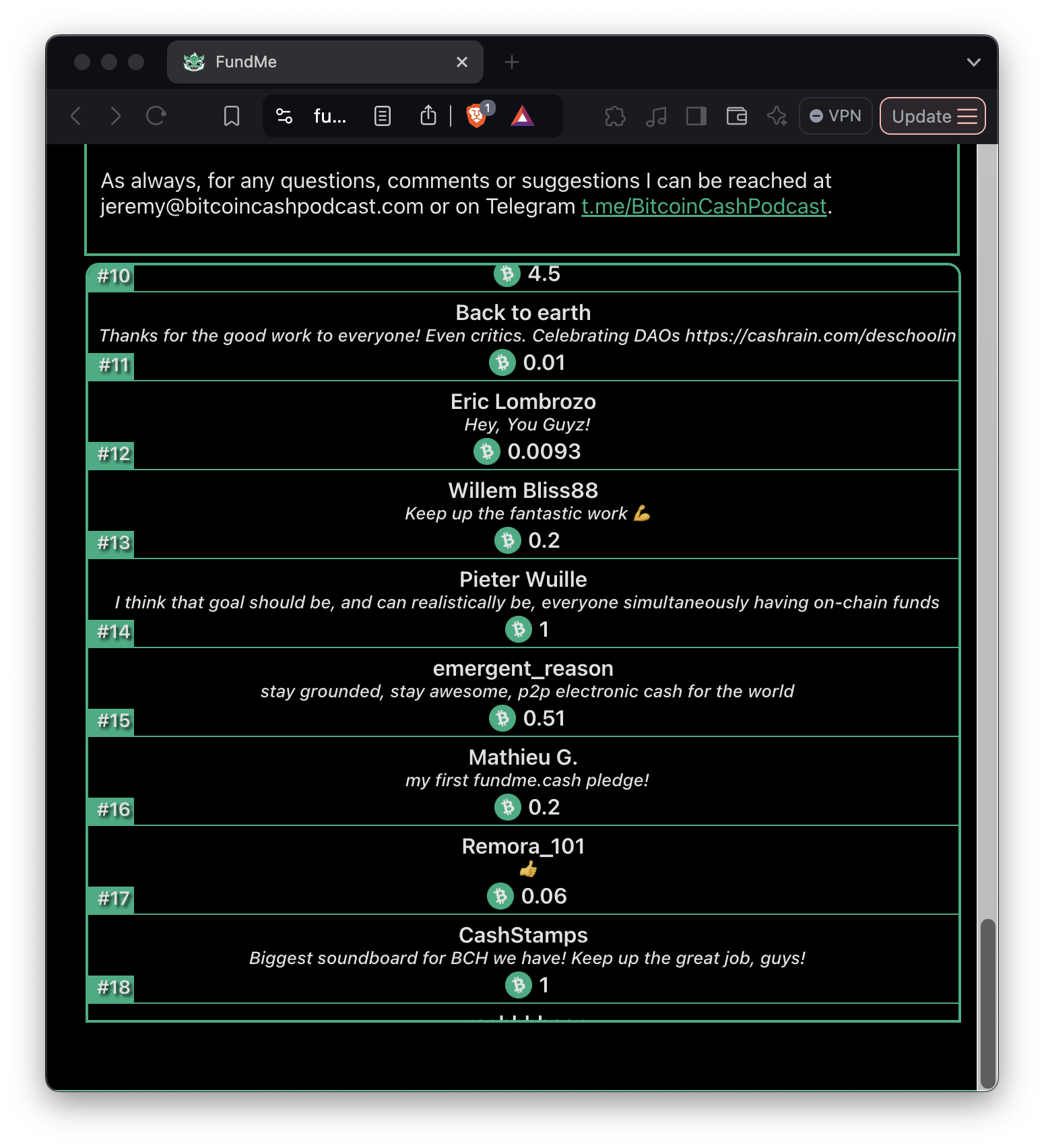
Task: Reload the page
Action: tap(156, 116)
